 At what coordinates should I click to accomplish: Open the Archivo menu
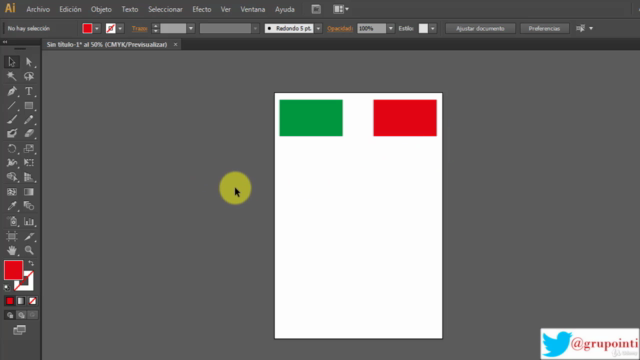point(38,9)
